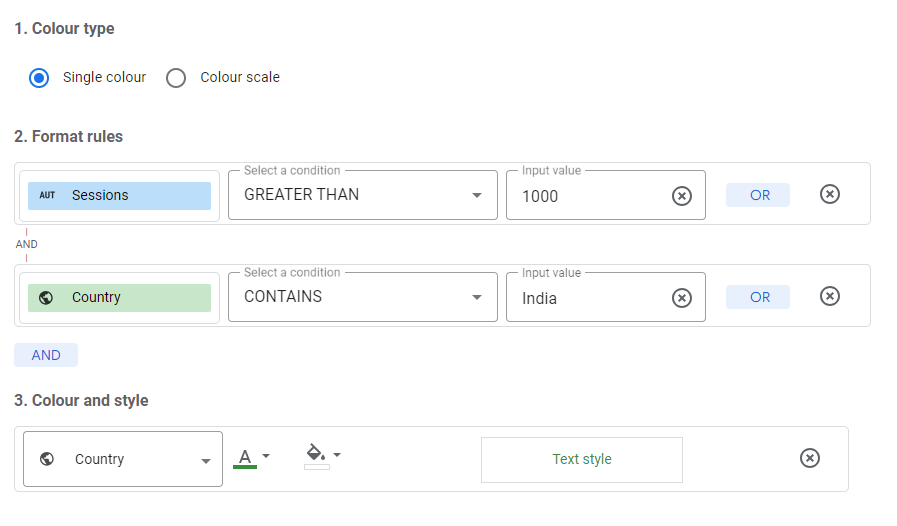Viewport: 897px width, 526px height.
Task: Click the input field containing India
Action: (606, 297)
